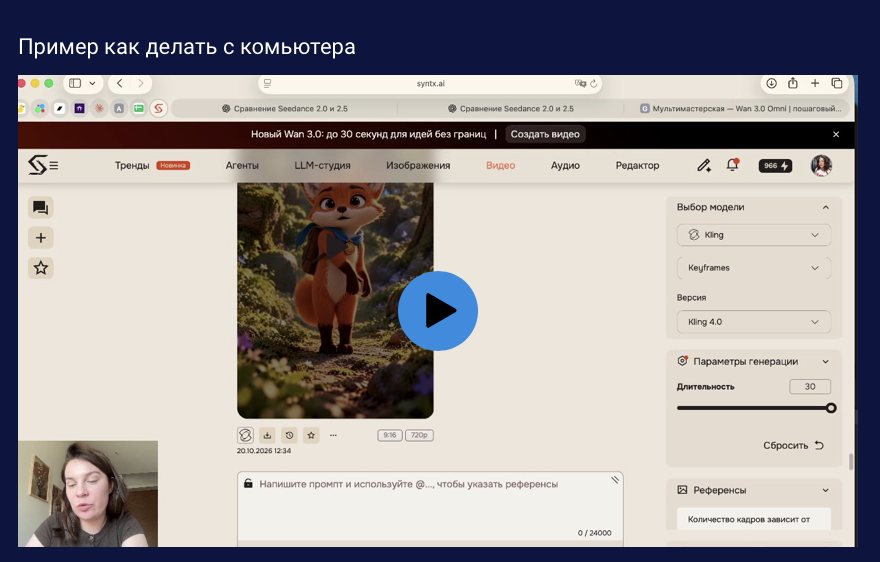Open the Изображения menu item
The height and width of the screenshot is (562, 880).
coord(418,165)
